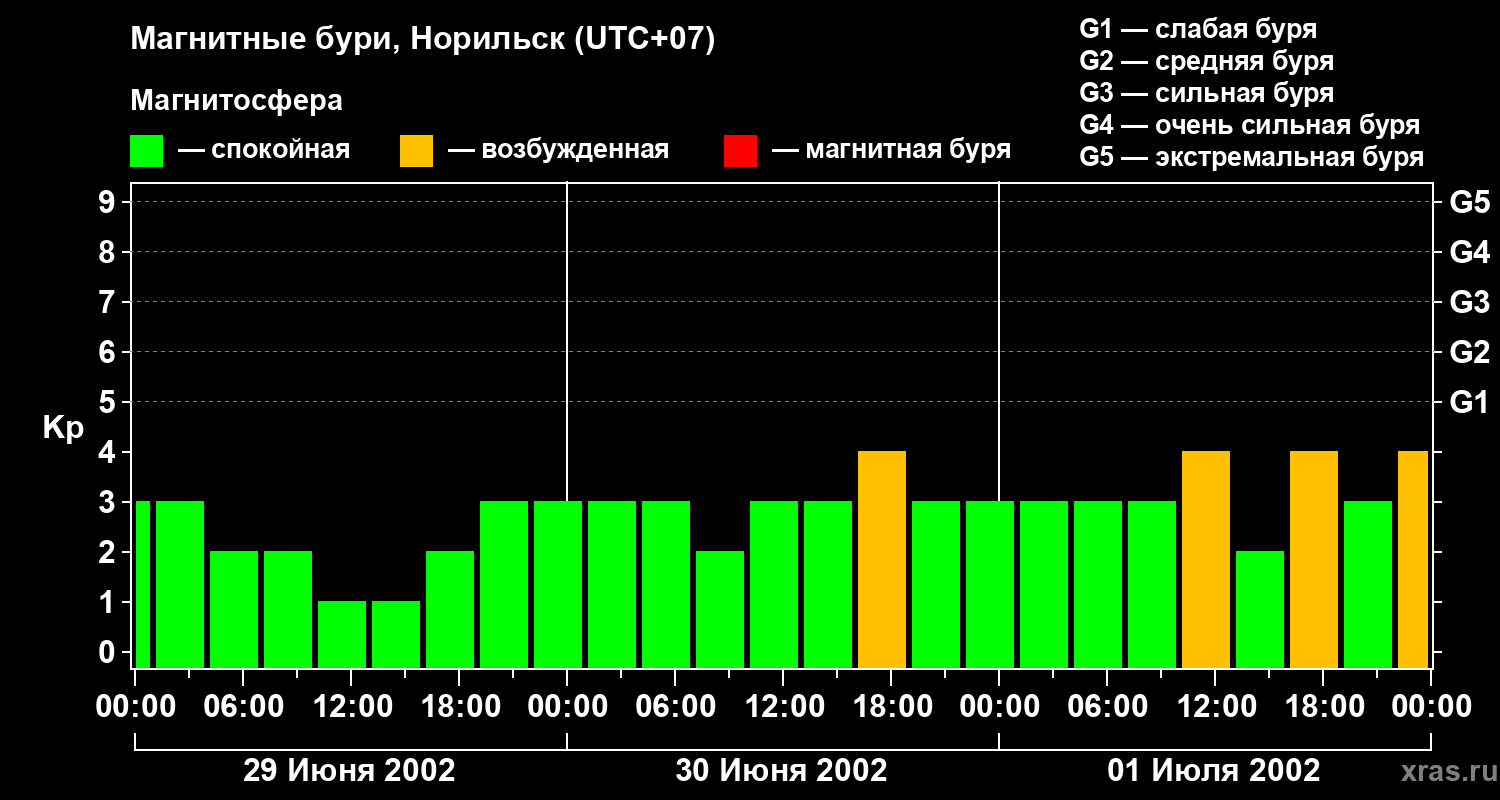This screenshot has width=1500, height=800.
Task: Click the 00:00 label starting 01 Июля
Action: [x=999, y=706]
